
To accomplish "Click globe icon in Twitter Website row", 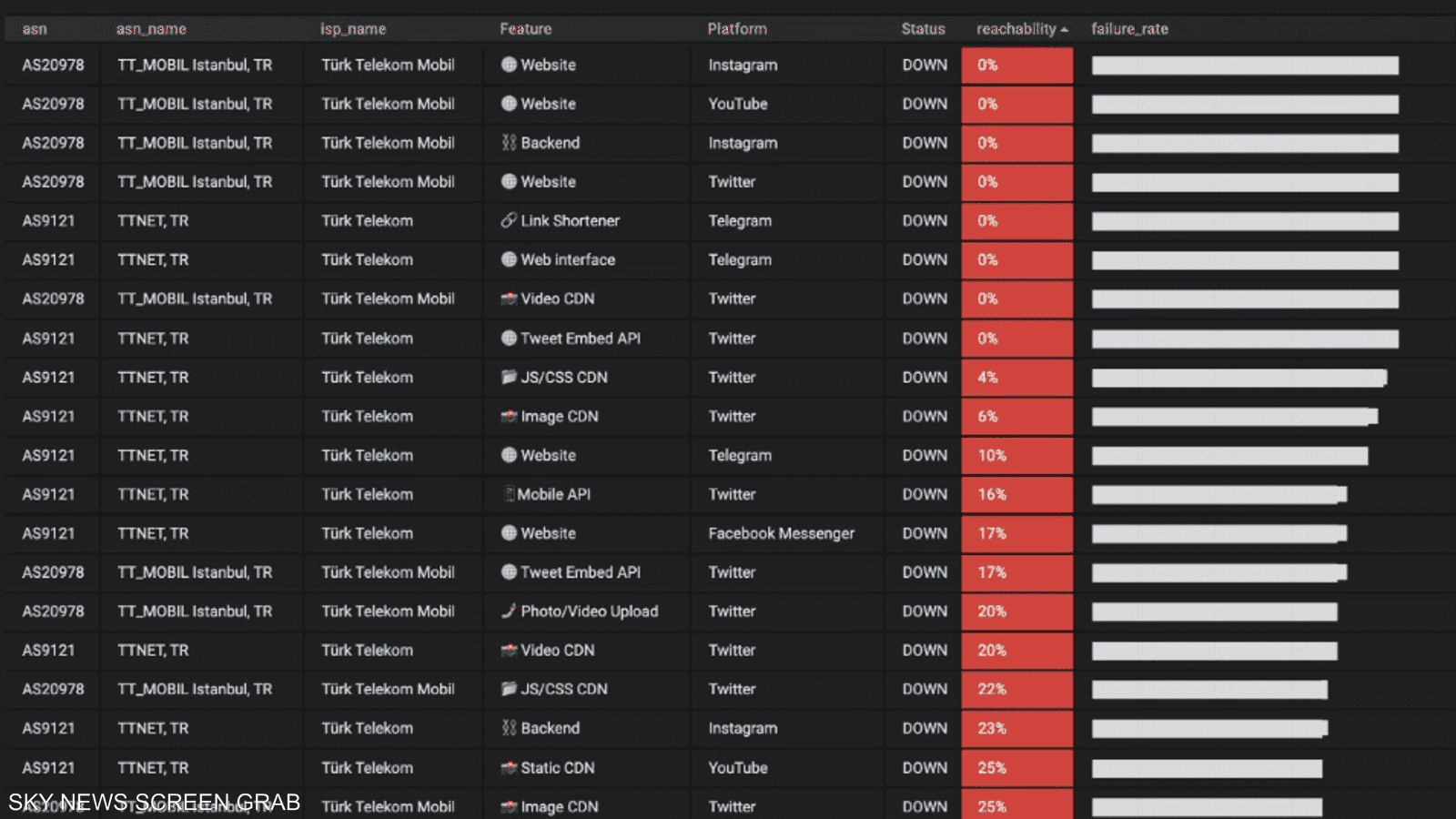I will click(x=509, y=182).
